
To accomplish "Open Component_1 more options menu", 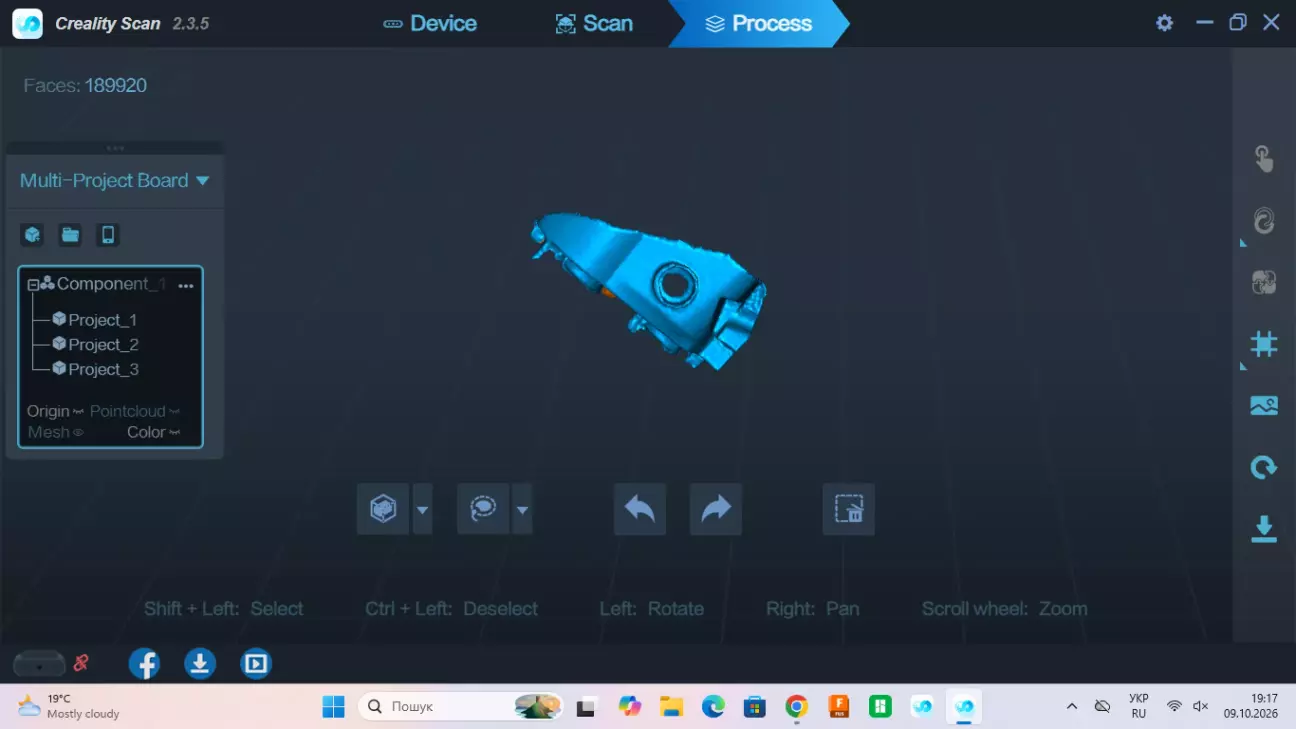I will (185, 285).
